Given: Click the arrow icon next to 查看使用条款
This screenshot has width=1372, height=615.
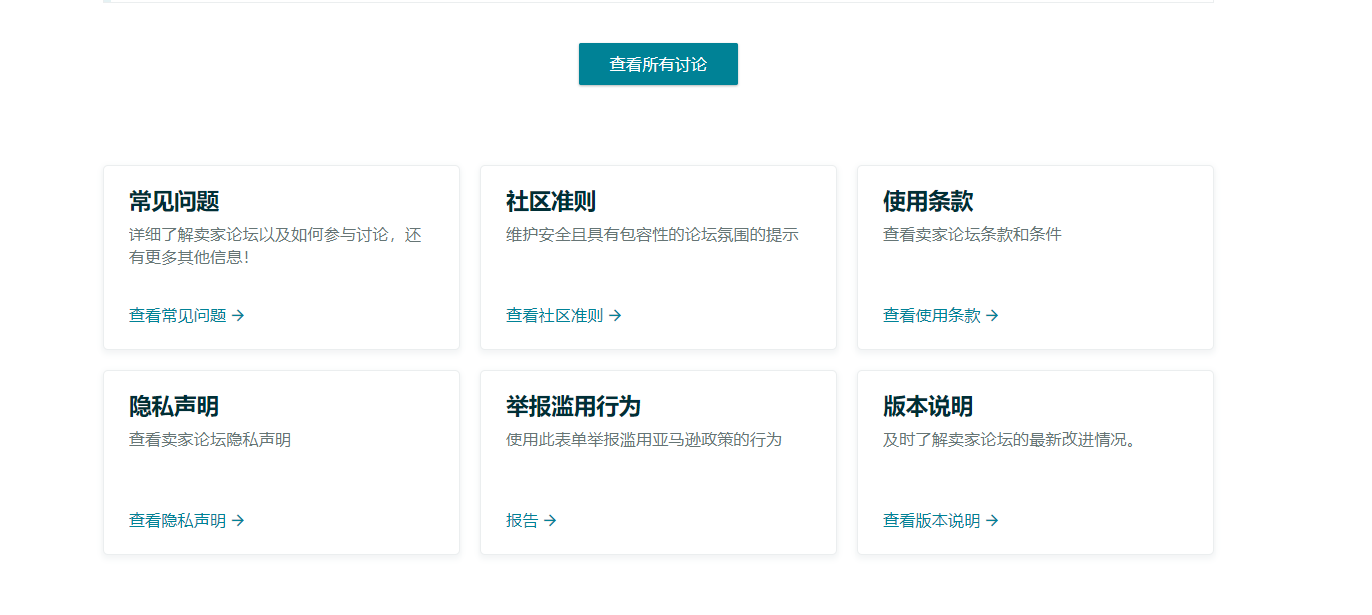Looking at the screenshot, I should click(992, 315).
